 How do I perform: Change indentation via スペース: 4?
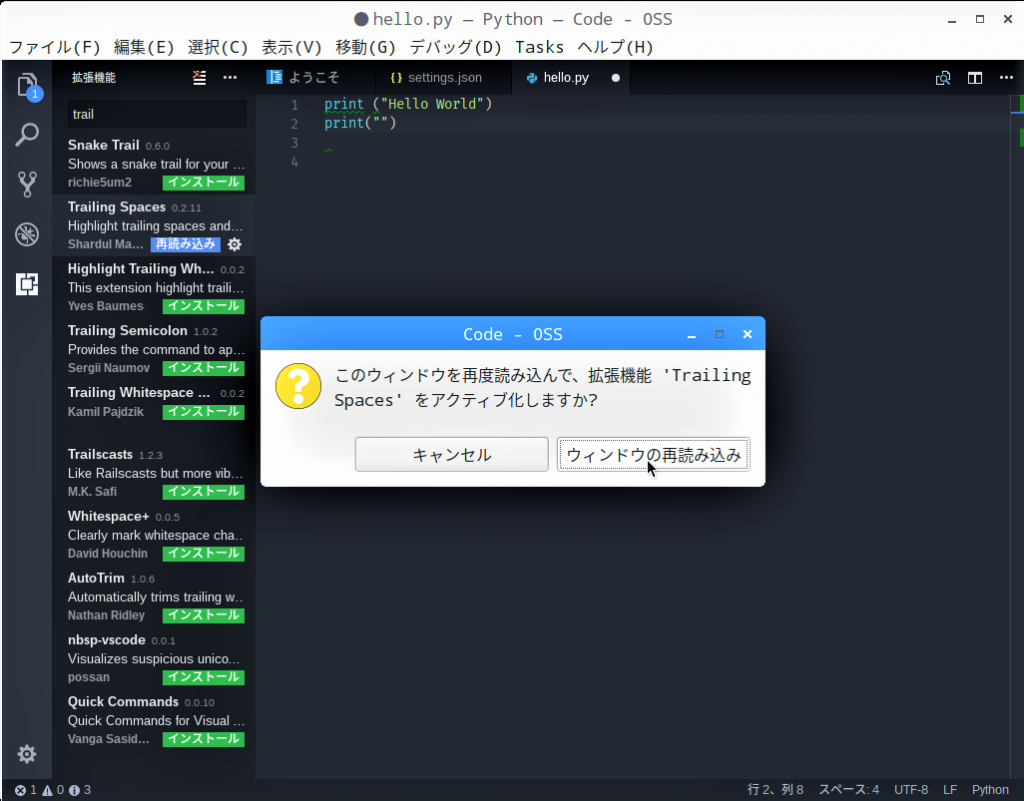[x=849, y=790]
